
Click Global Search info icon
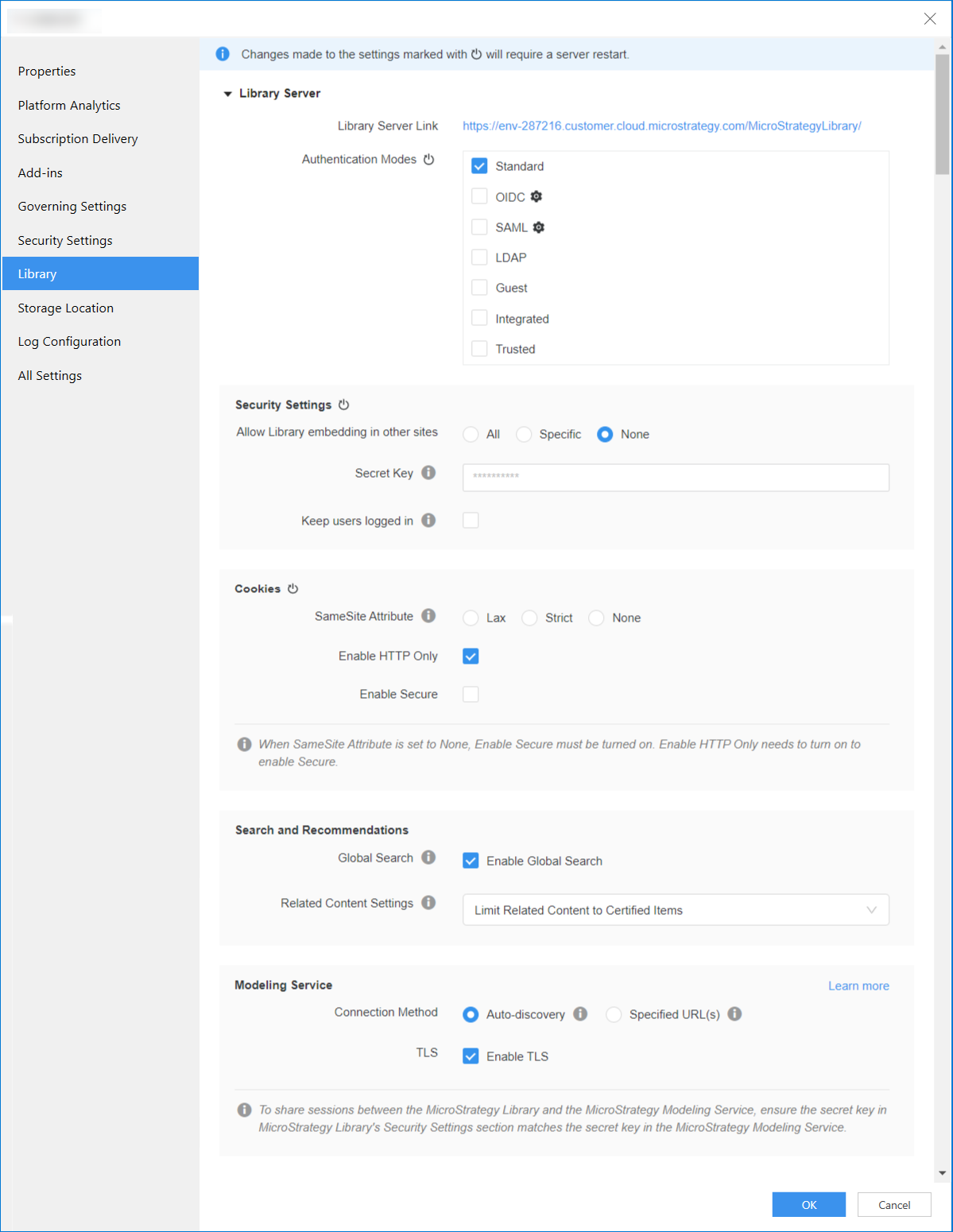[428, 858]
